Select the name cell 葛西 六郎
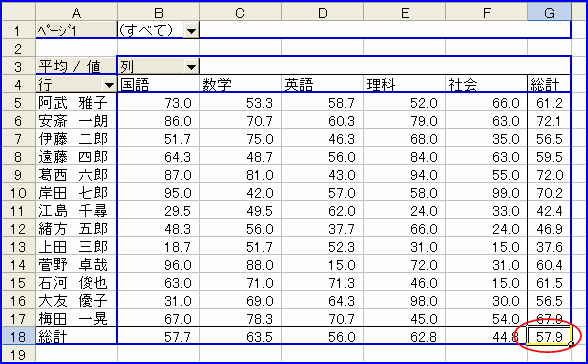Image resolution: width=588 pixels, height=364 pixels. click(76, 175)
